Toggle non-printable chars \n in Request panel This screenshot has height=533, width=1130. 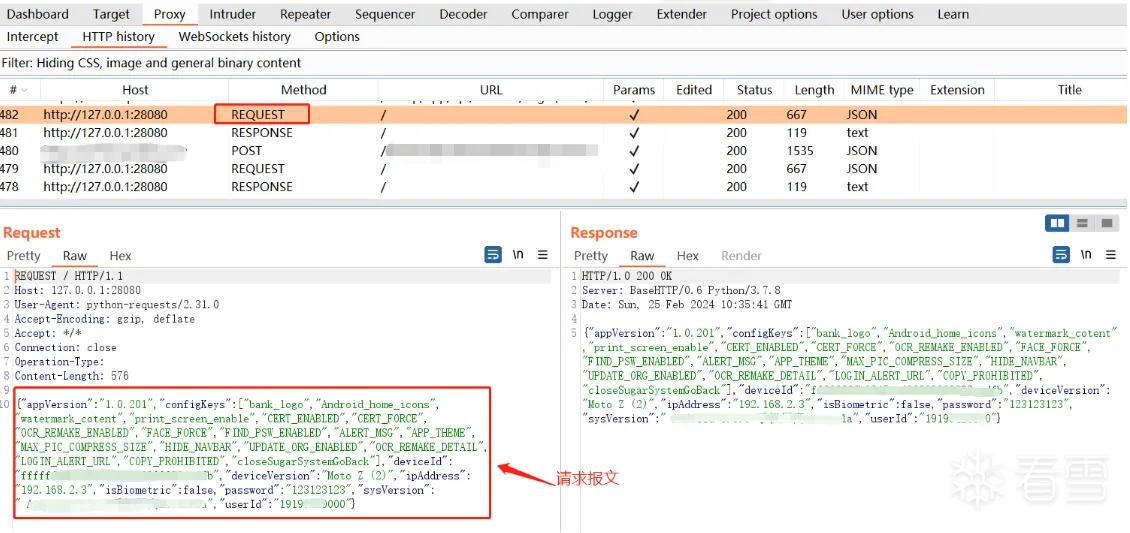[518, 255]
